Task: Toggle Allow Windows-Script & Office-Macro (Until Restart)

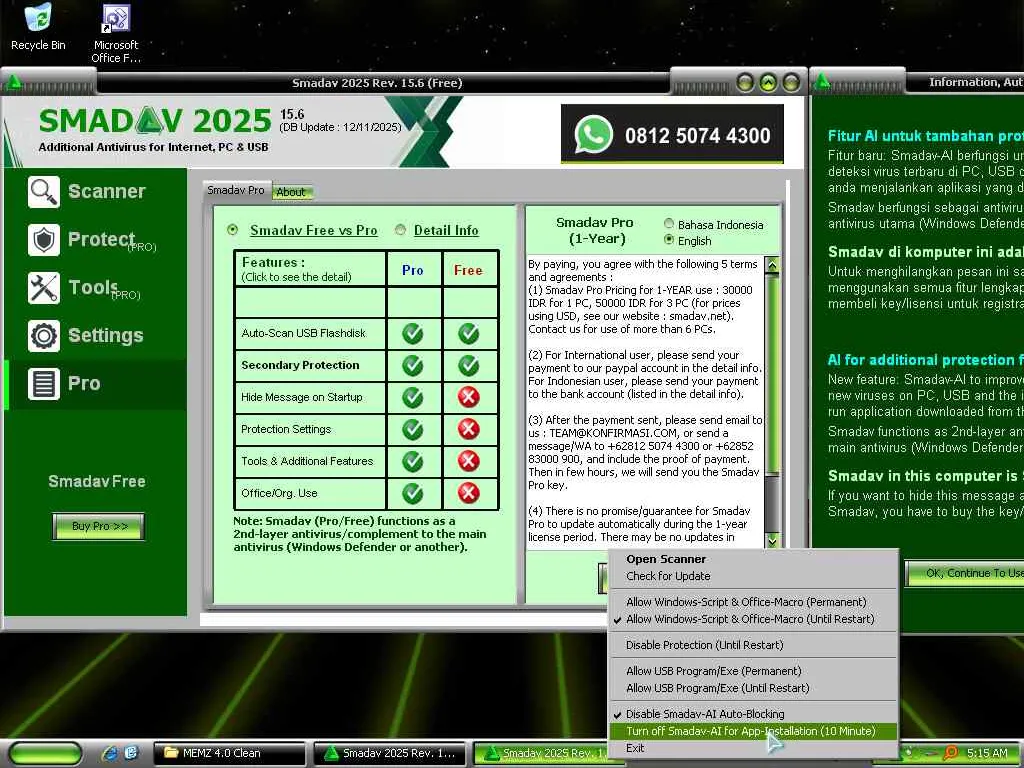Action: click(752, 619)
